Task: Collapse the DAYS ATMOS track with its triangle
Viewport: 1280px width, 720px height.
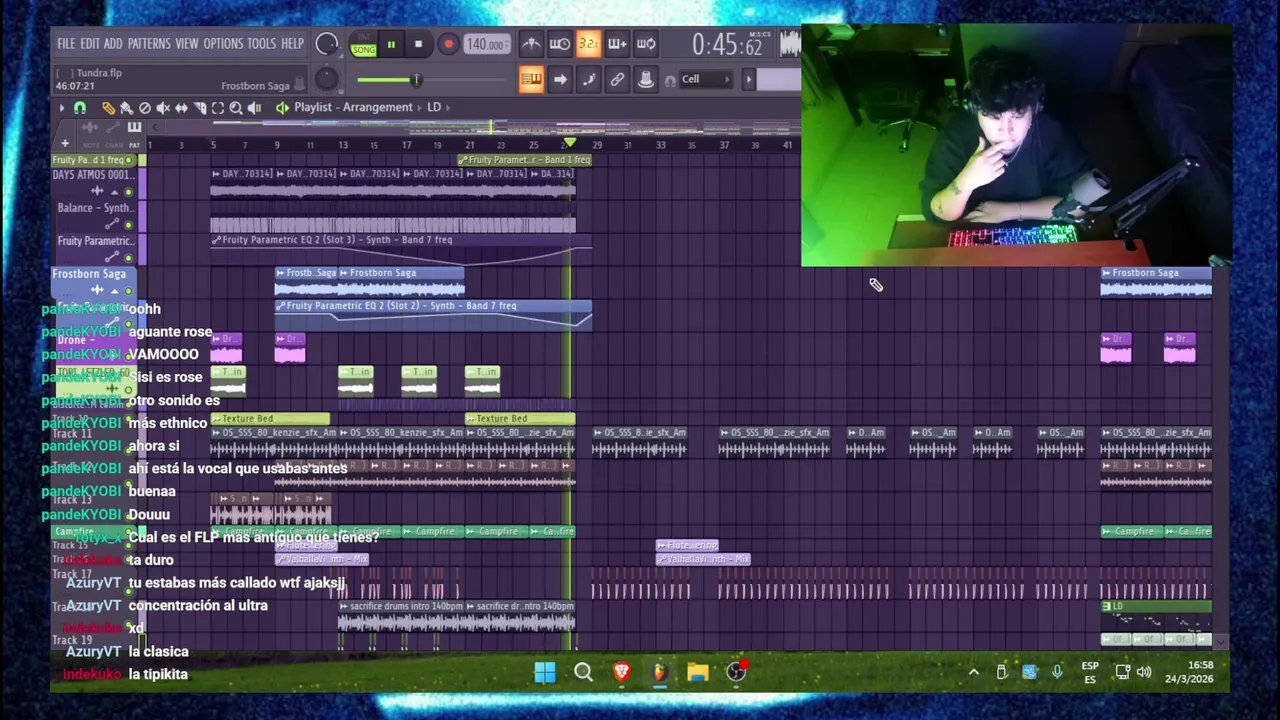Action: [x=115, y=193]
